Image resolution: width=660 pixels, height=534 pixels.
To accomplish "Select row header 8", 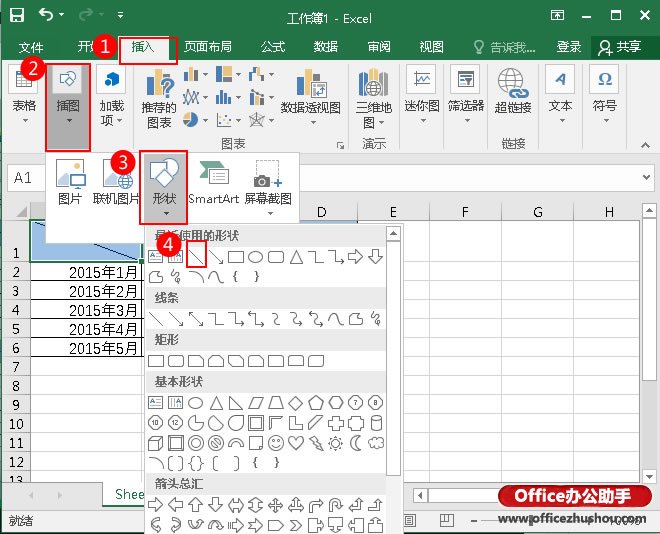I will point(16,386).
